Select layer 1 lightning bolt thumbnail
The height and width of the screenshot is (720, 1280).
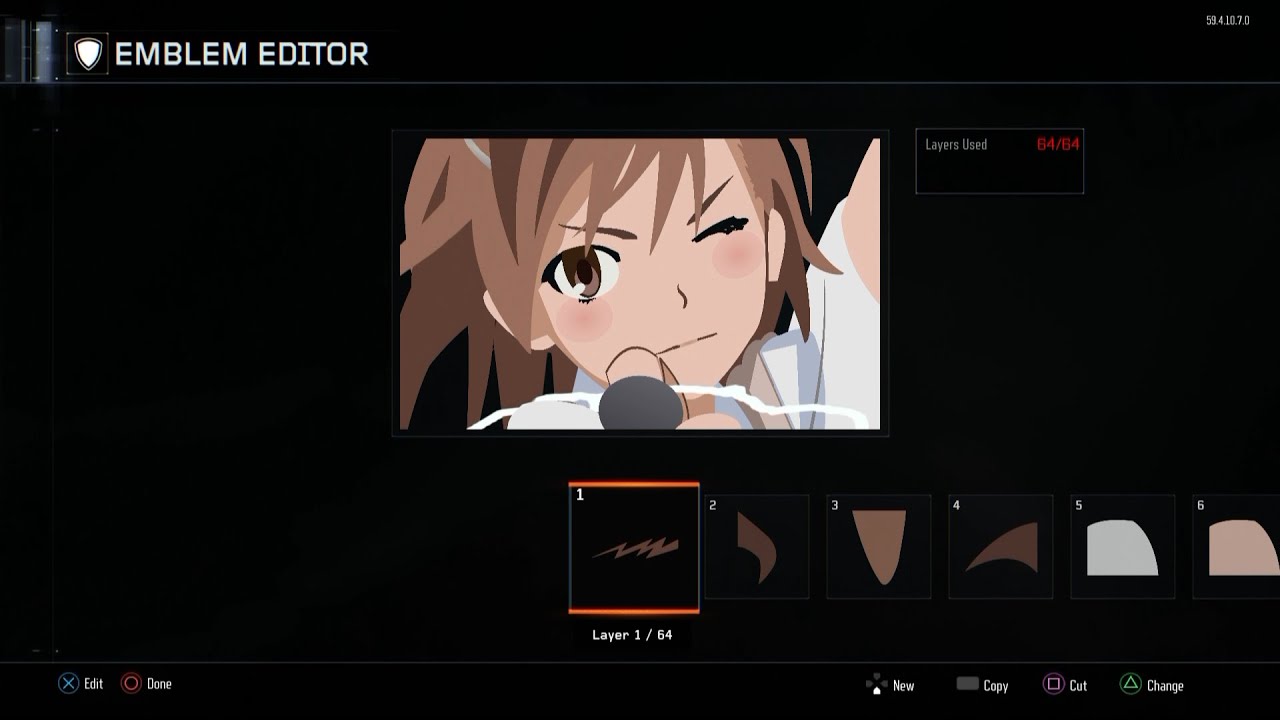pos(634,548)
